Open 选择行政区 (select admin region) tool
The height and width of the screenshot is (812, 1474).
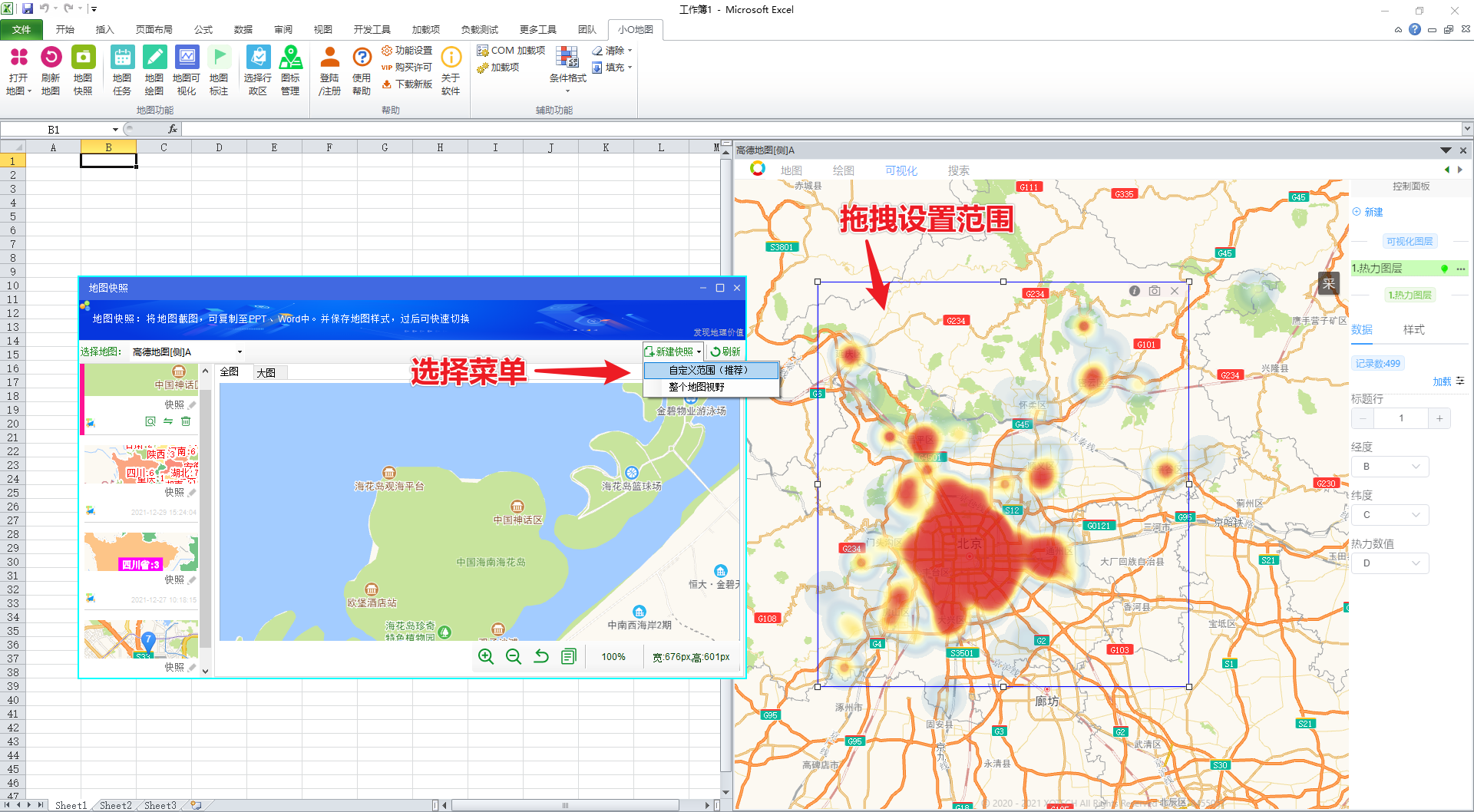pos(258,71)
